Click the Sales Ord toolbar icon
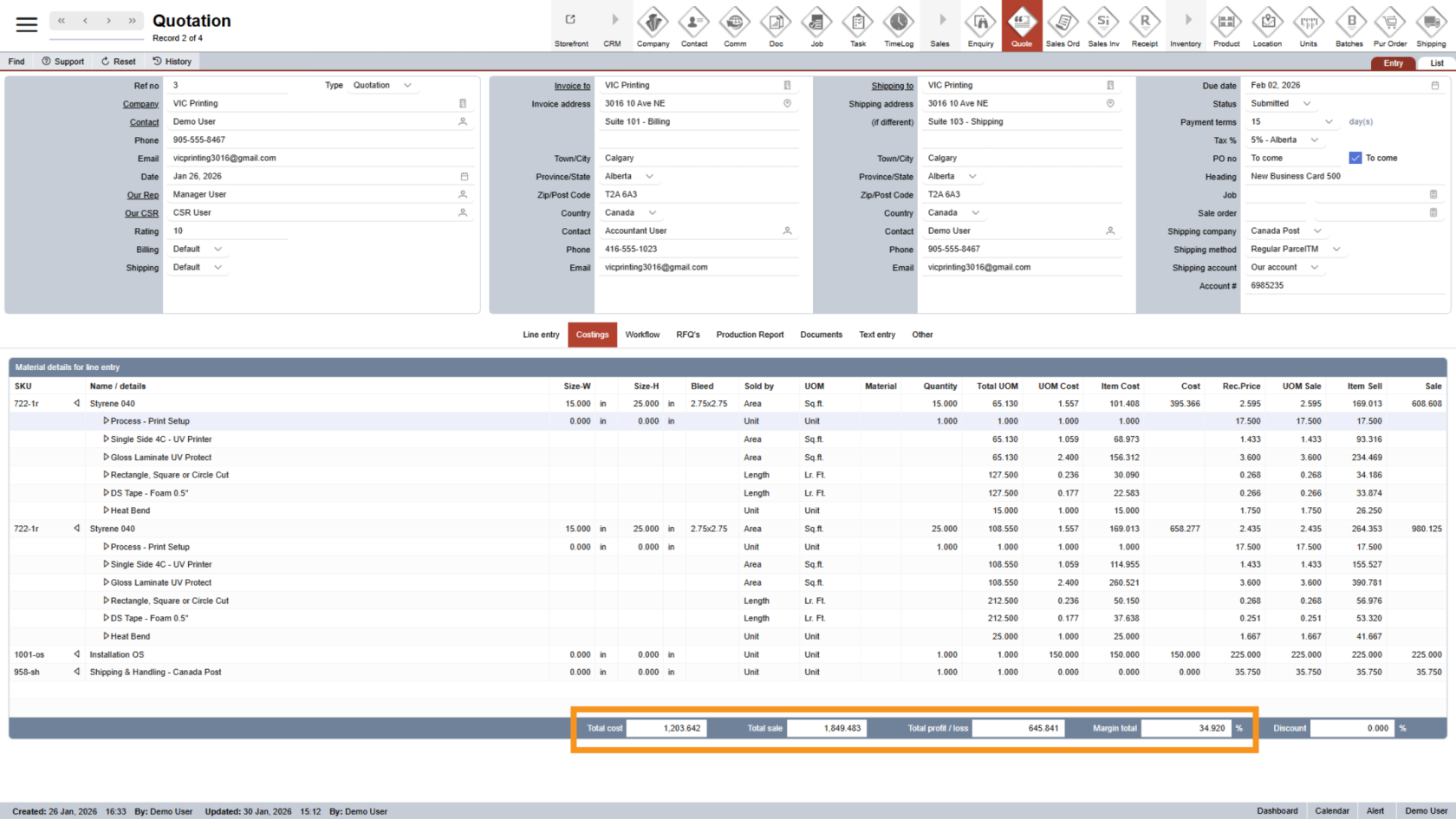The width and height of the screenshot is (1456, 819). click(x=1062, y=25)
